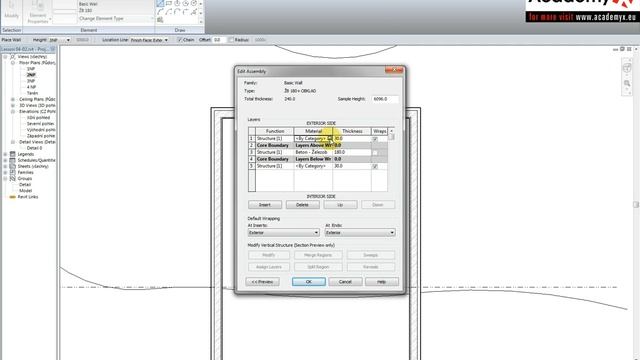Image resolution: width=640 pixels, height=360 pixels.
Task: Toggle the Chain checkbox in options bar
Action: pyautogui.click(x=180, y=40)
